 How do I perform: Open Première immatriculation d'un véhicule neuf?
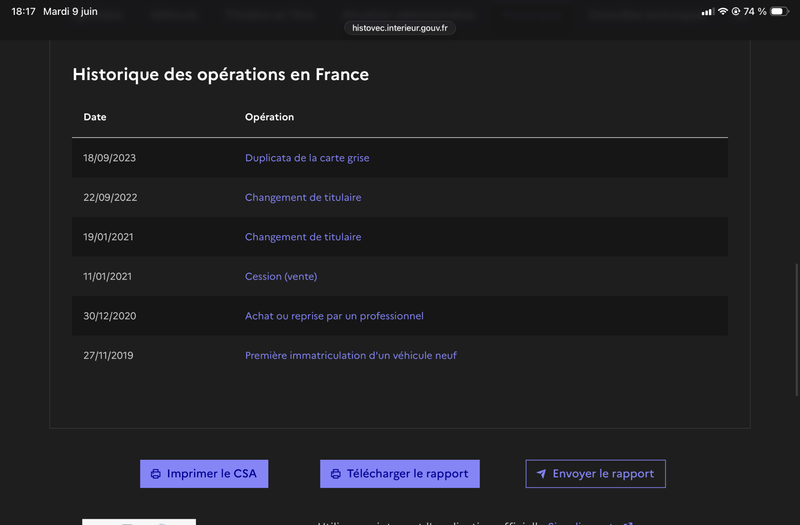click(351, 356)
